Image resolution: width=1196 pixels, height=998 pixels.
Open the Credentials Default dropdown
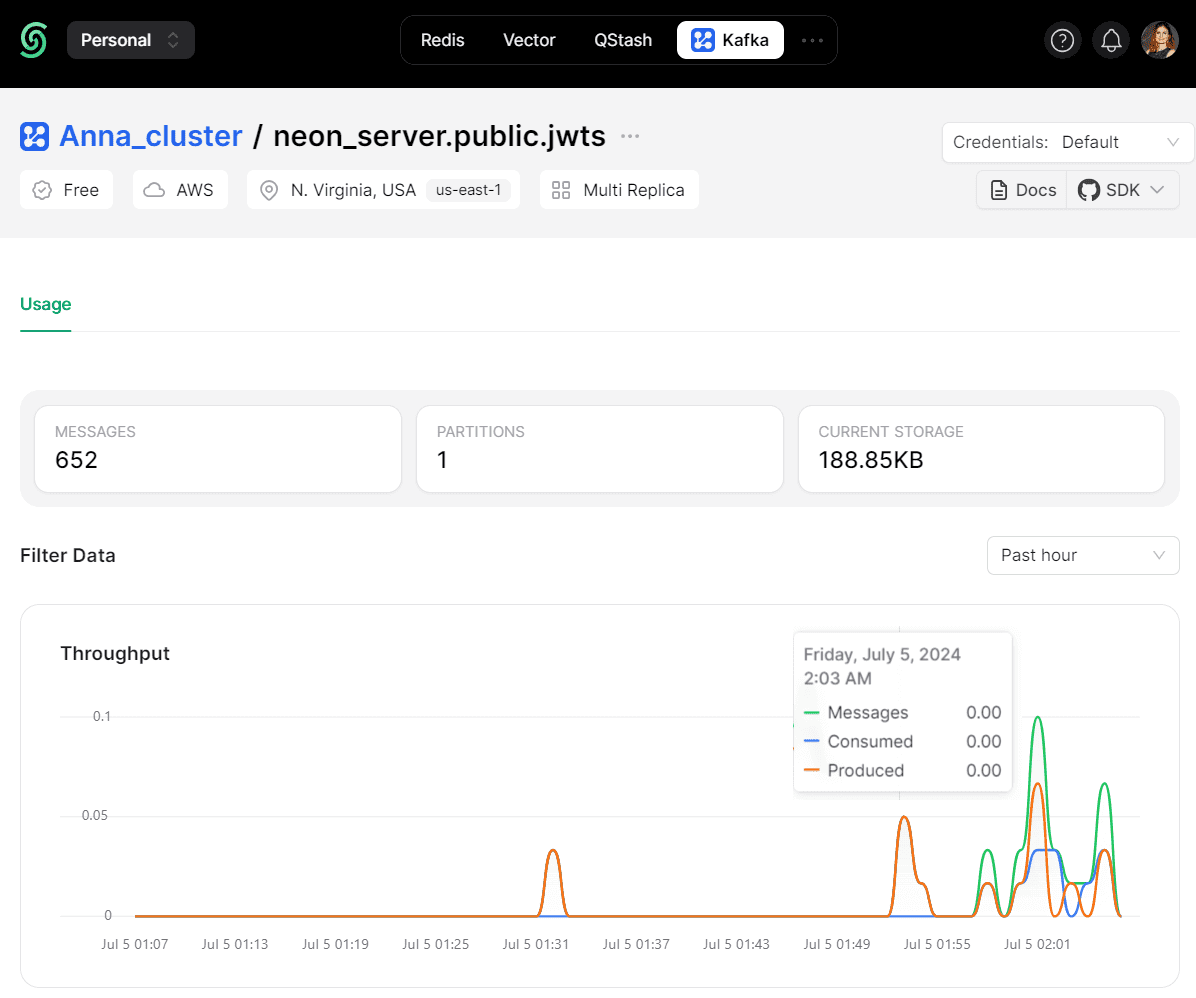(1067, 143)
